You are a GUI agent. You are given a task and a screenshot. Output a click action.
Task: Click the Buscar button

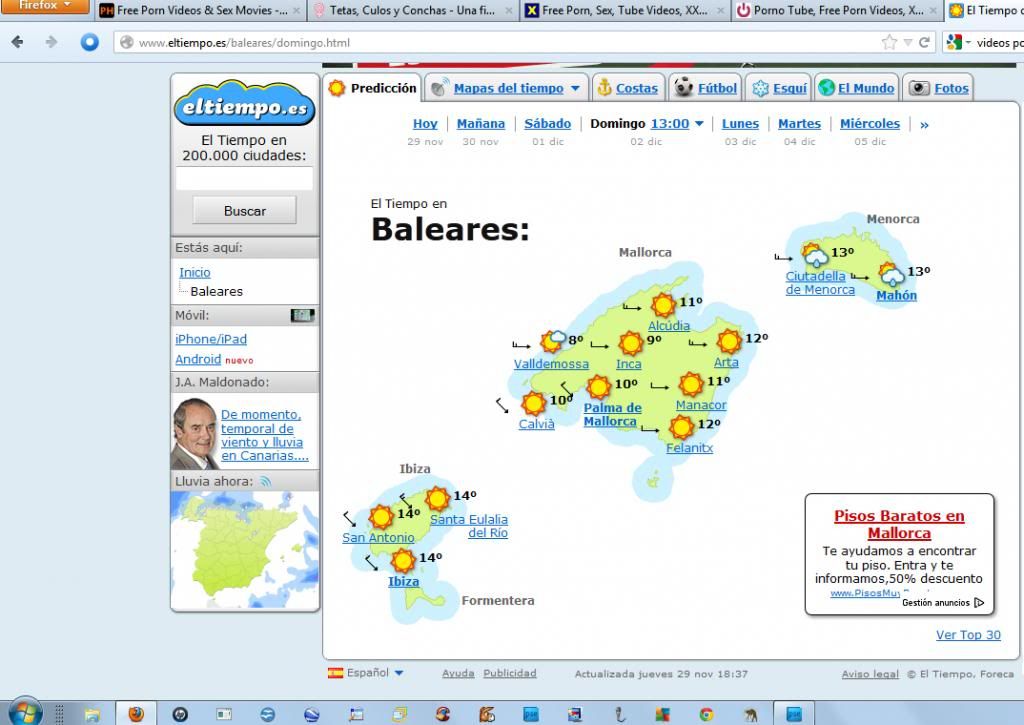coord(244,211)
